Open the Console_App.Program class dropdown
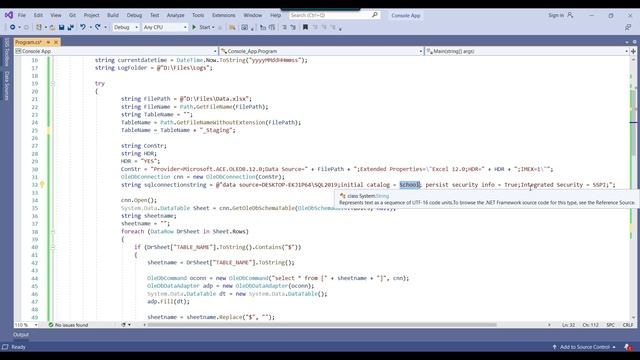The width and height of the screenshot is (640, 360). [322, 51]
